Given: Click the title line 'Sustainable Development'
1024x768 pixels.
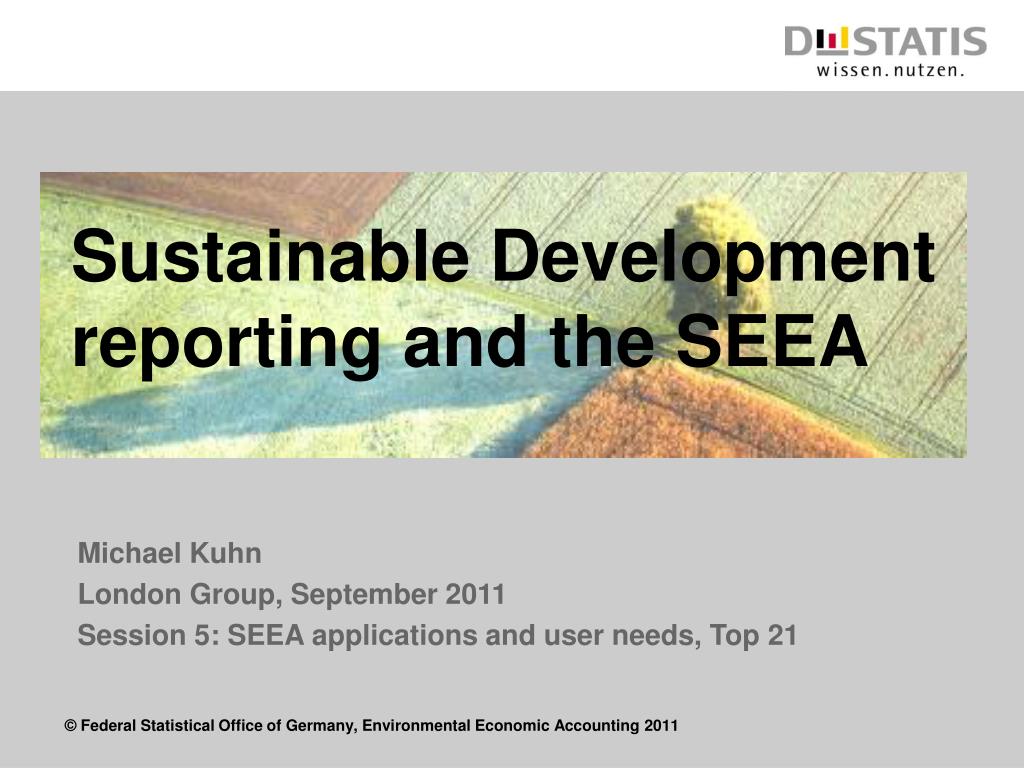Looking at the screenshot, I should click(503, 257).
